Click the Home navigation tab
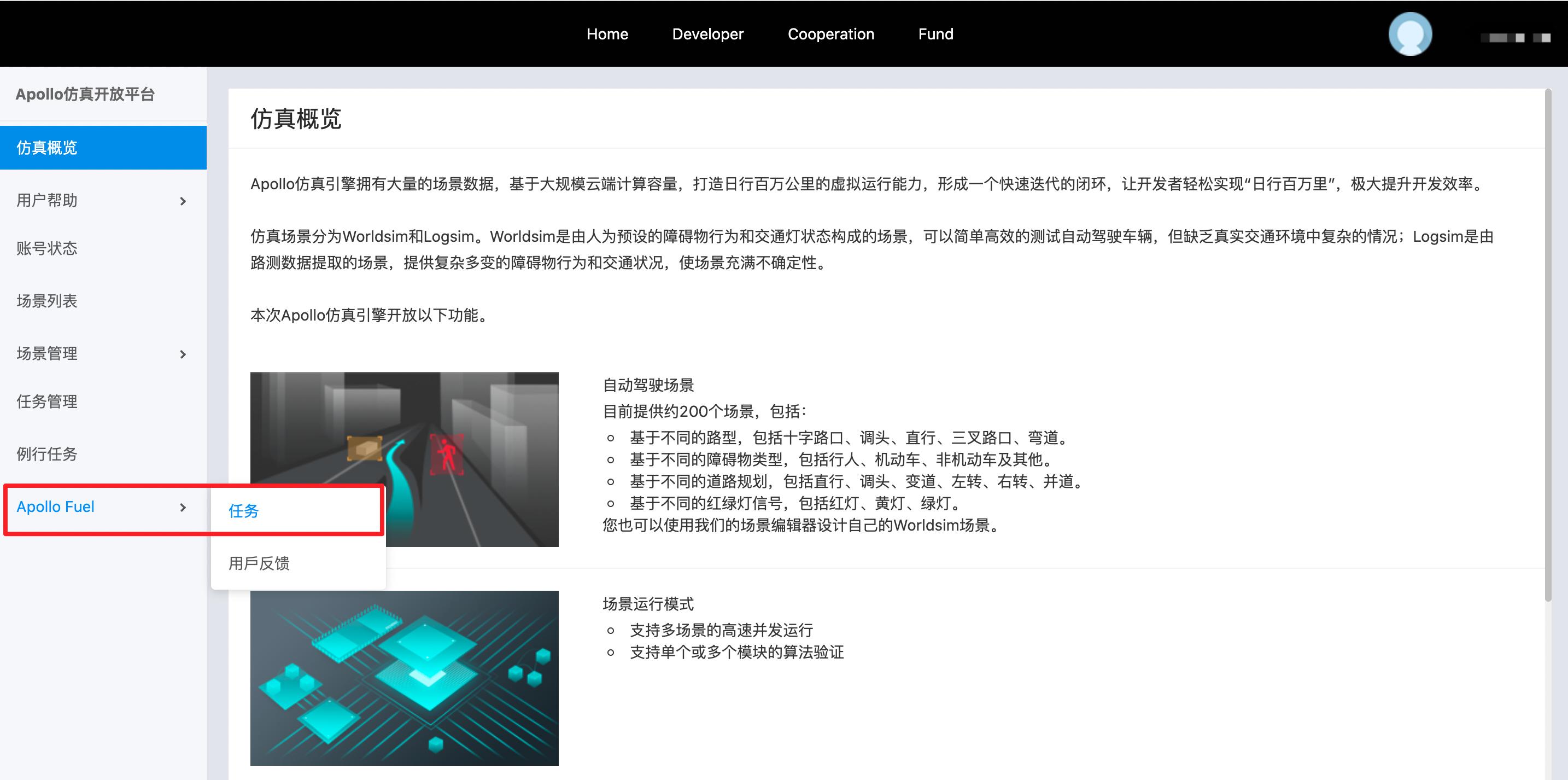This screenshot has width=1568, height=780. coord(607,34)
